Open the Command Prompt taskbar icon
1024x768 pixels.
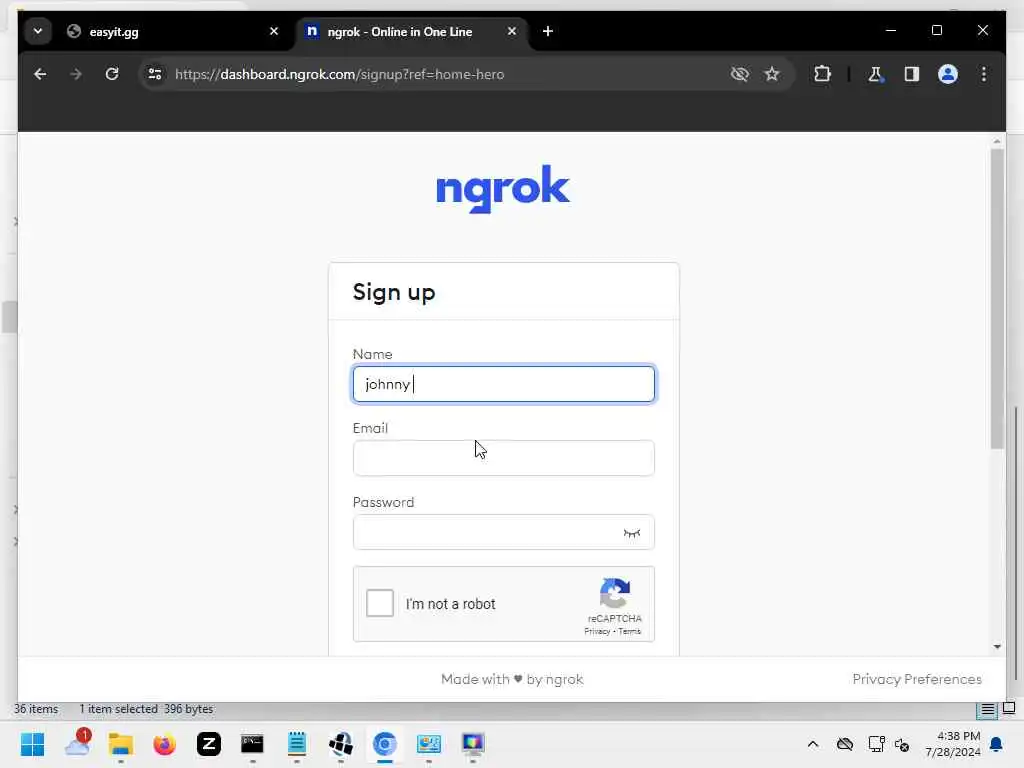click(252, 744)
